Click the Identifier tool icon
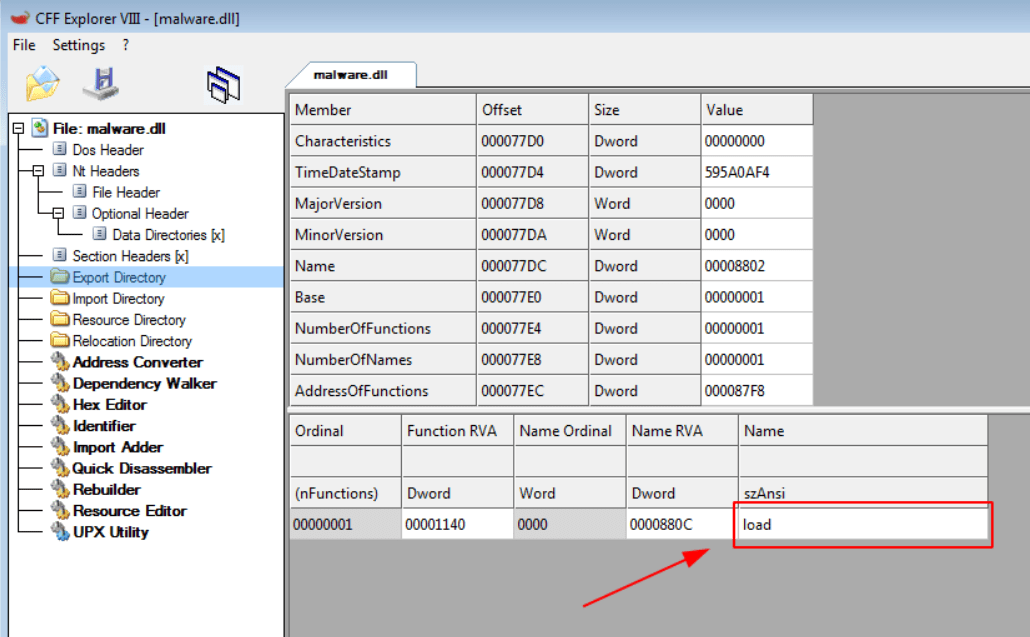 (60, 426)
